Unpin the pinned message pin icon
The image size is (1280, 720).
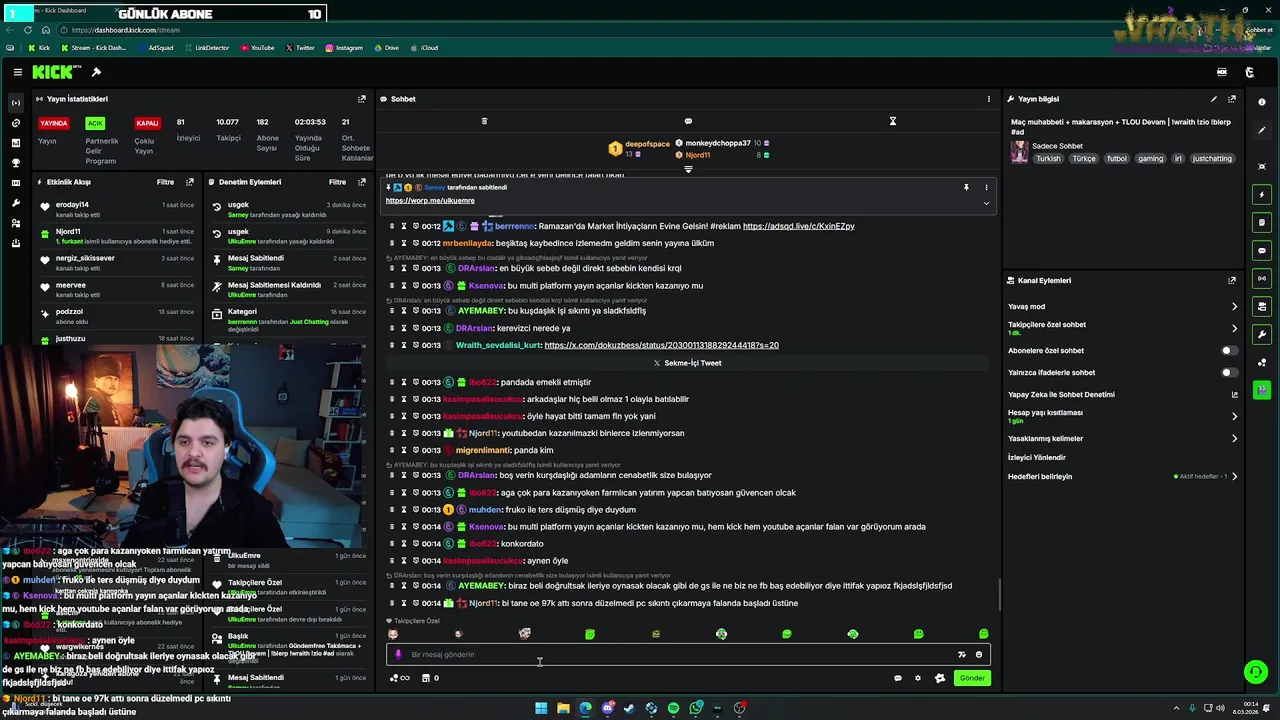point(966,187)
